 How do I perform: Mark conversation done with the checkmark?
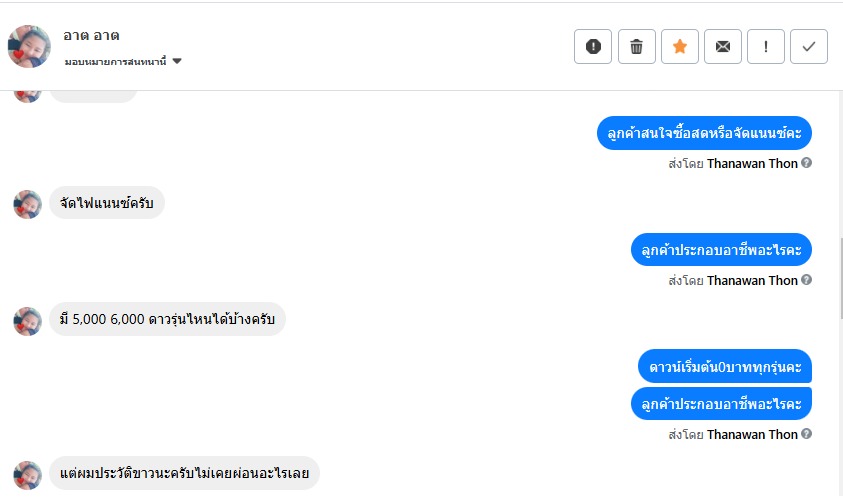(808, 47)
